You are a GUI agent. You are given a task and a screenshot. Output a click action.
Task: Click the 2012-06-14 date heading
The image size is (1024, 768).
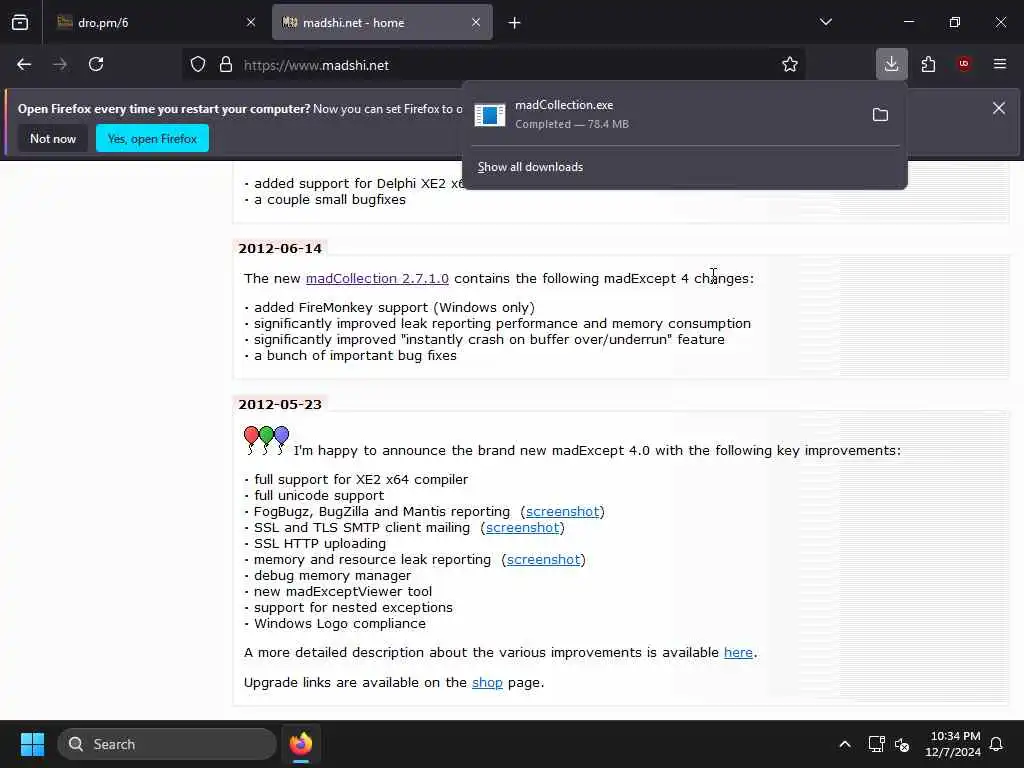[280, 248]
